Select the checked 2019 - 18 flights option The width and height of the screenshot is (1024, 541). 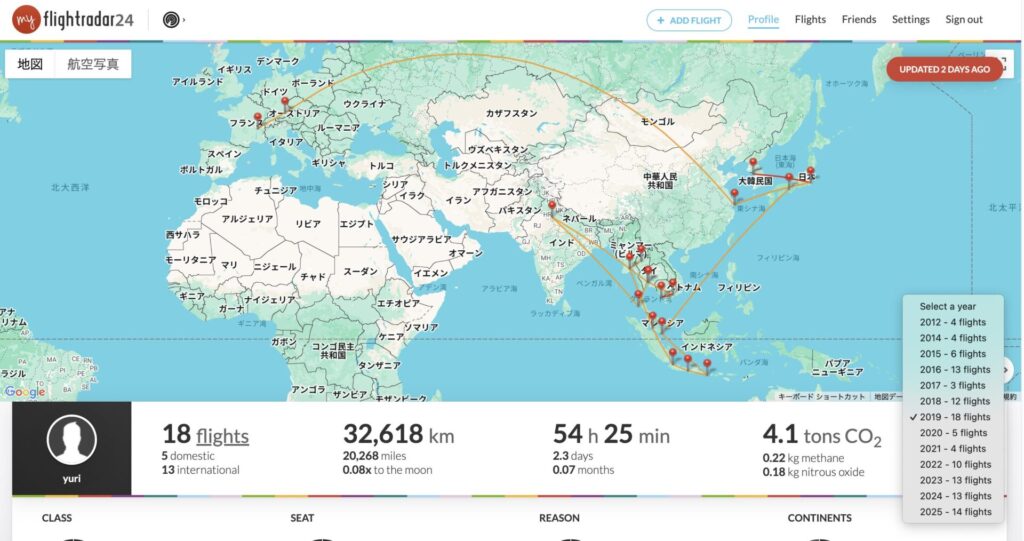tap(955, 417)
